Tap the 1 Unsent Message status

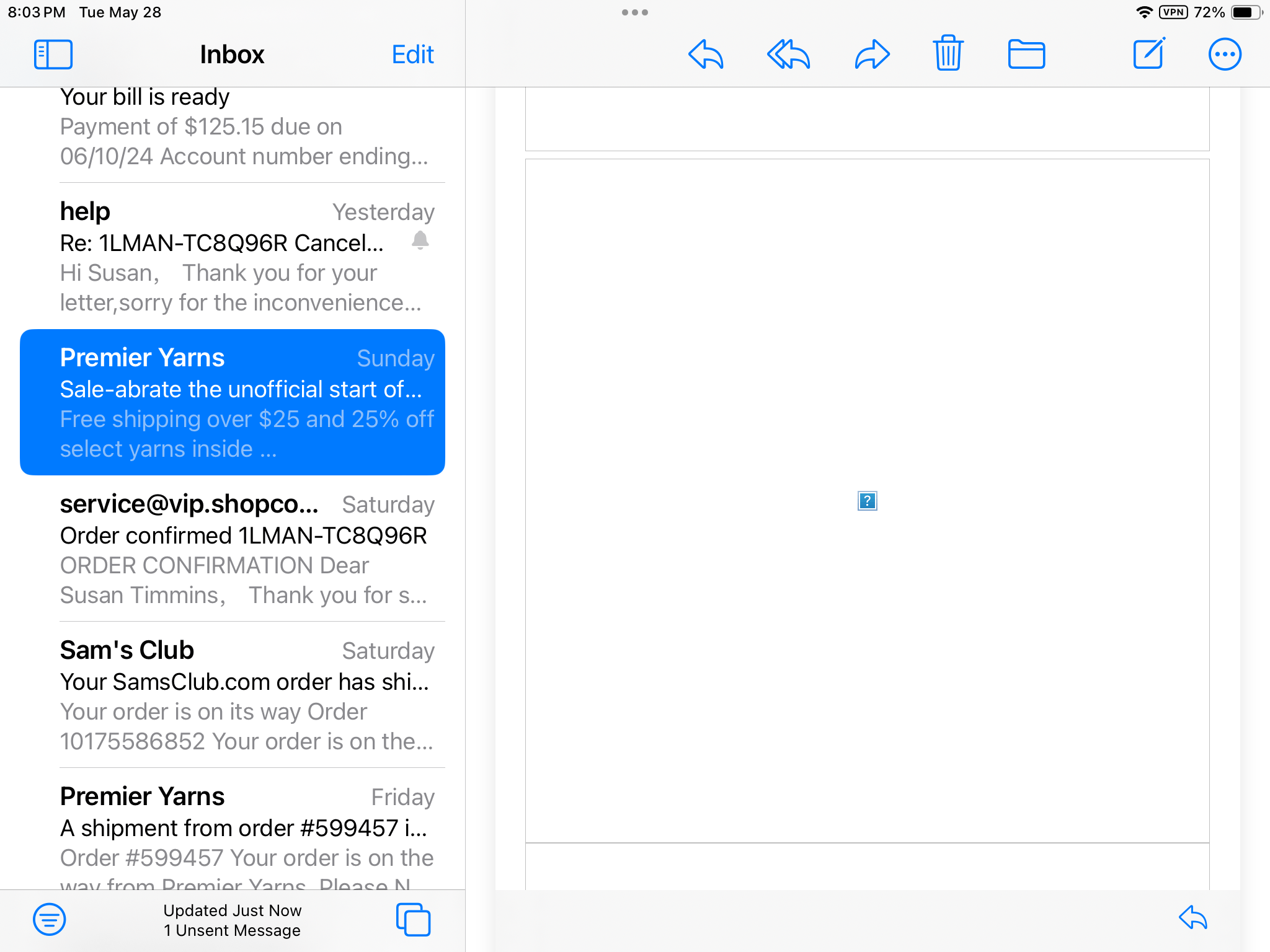pyautogui.click(x=232, y=930)
